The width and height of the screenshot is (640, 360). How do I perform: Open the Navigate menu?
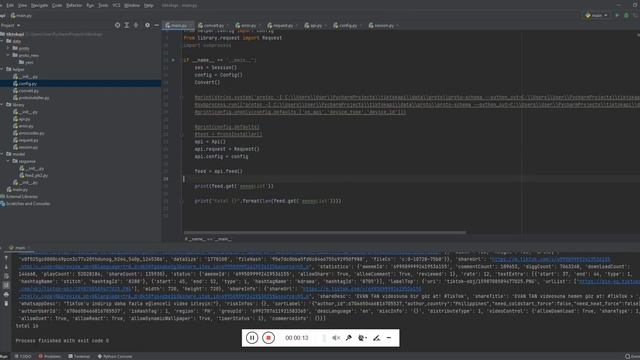coord(40,5)
